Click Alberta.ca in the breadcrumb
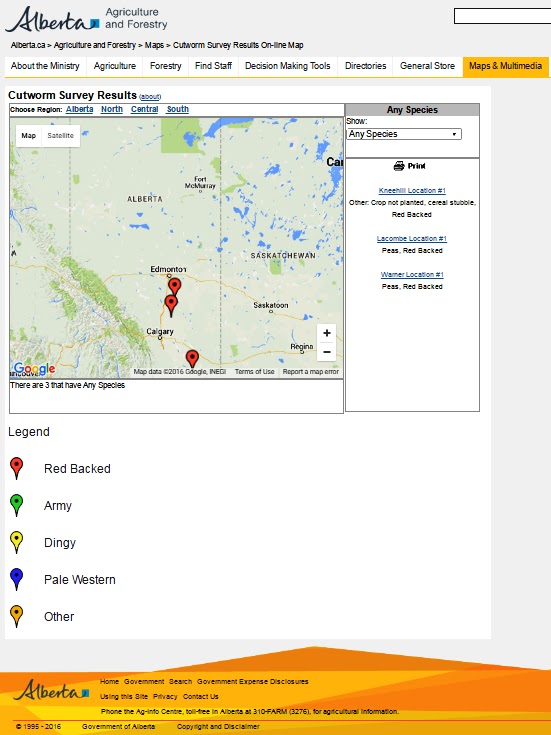Screen dimensions: 551x735 point(28,45)
